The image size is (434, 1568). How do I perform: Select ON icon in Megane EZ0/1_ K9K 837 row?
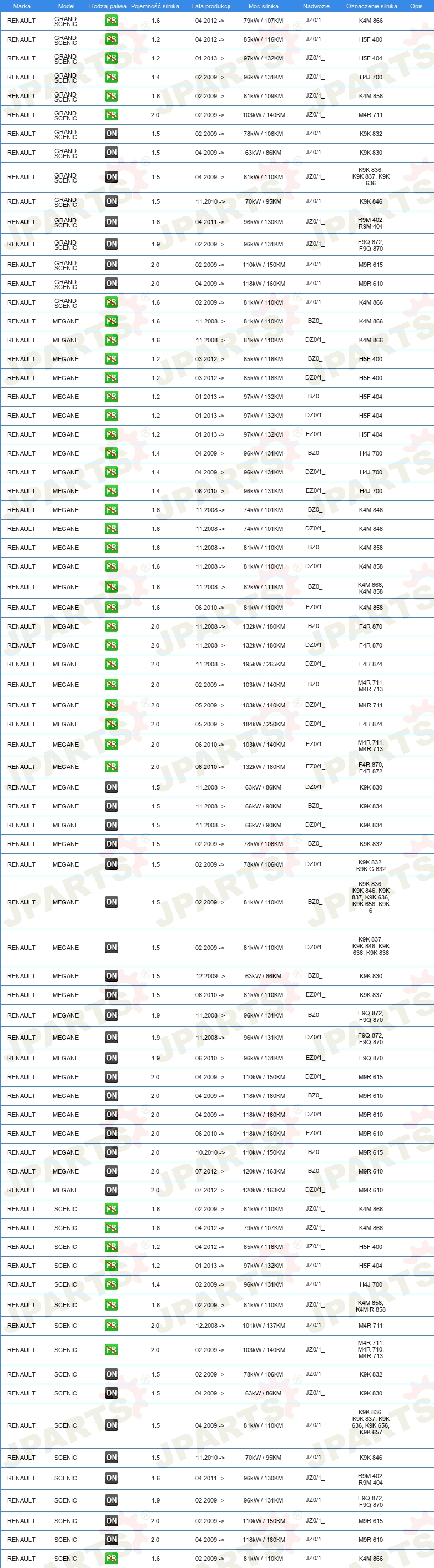coord(112,995)
